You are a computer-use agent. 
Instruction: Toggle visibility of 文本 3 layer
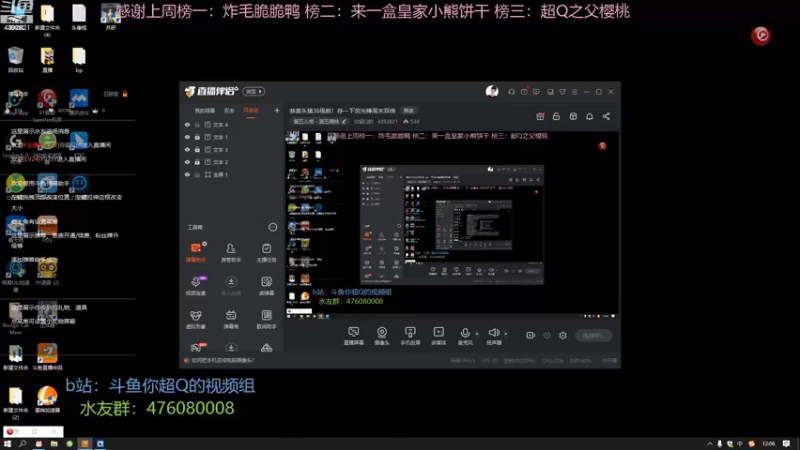(187, 149)
